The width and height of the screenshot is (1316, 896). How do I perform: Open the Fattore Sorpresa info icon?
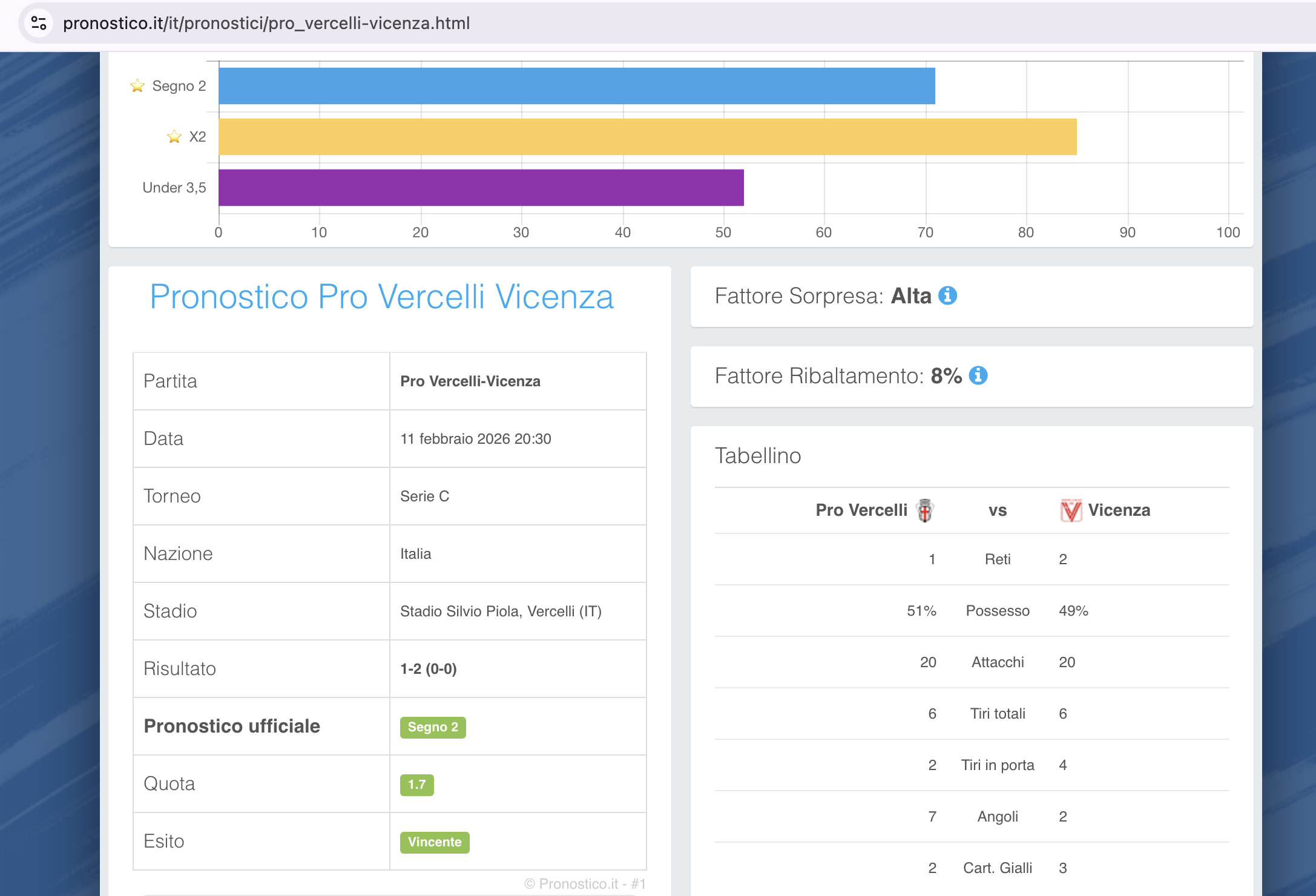pos(947,296)
